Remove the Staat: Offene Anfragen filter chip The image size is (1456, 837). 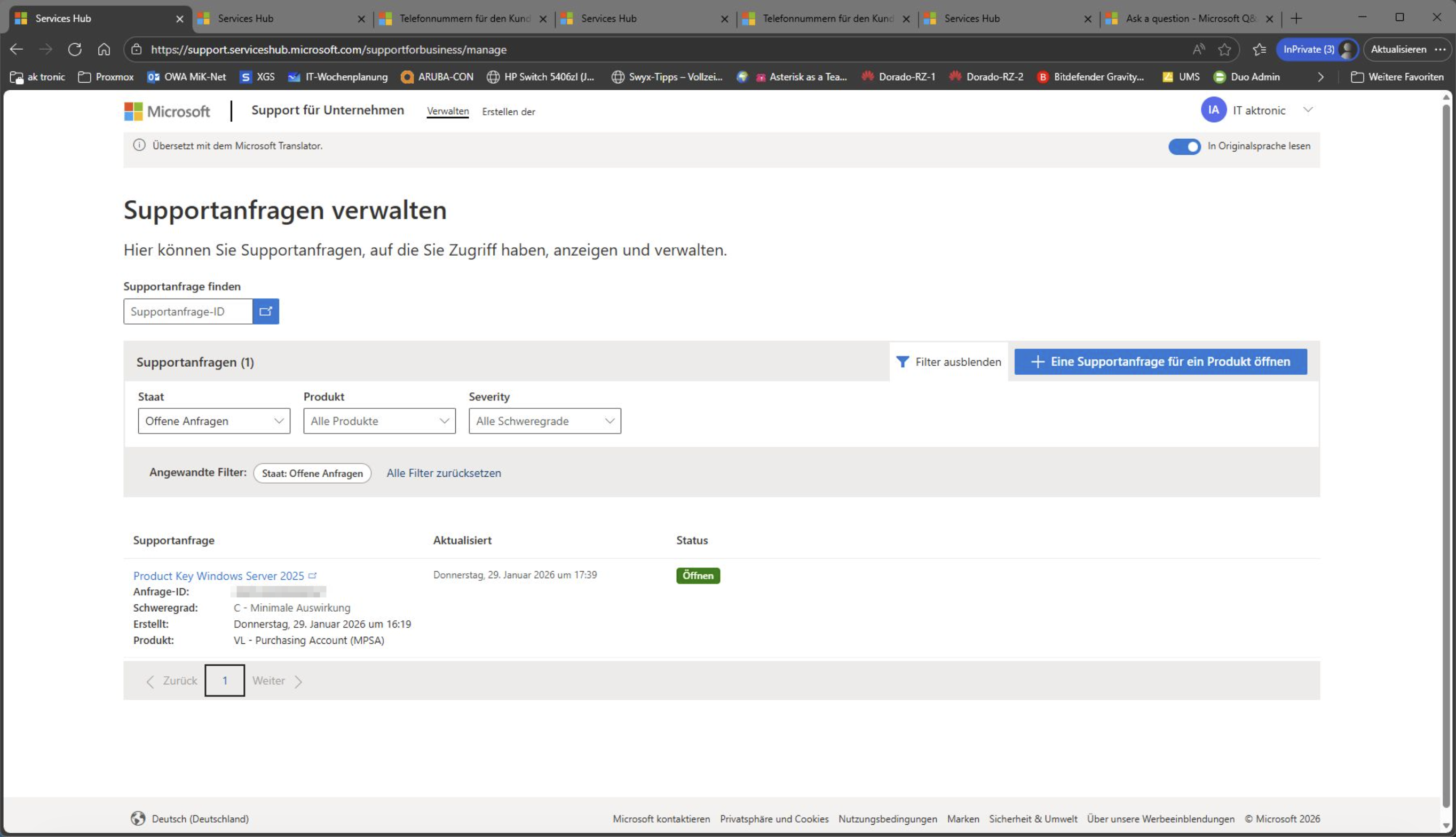click(x=312, y=473)
